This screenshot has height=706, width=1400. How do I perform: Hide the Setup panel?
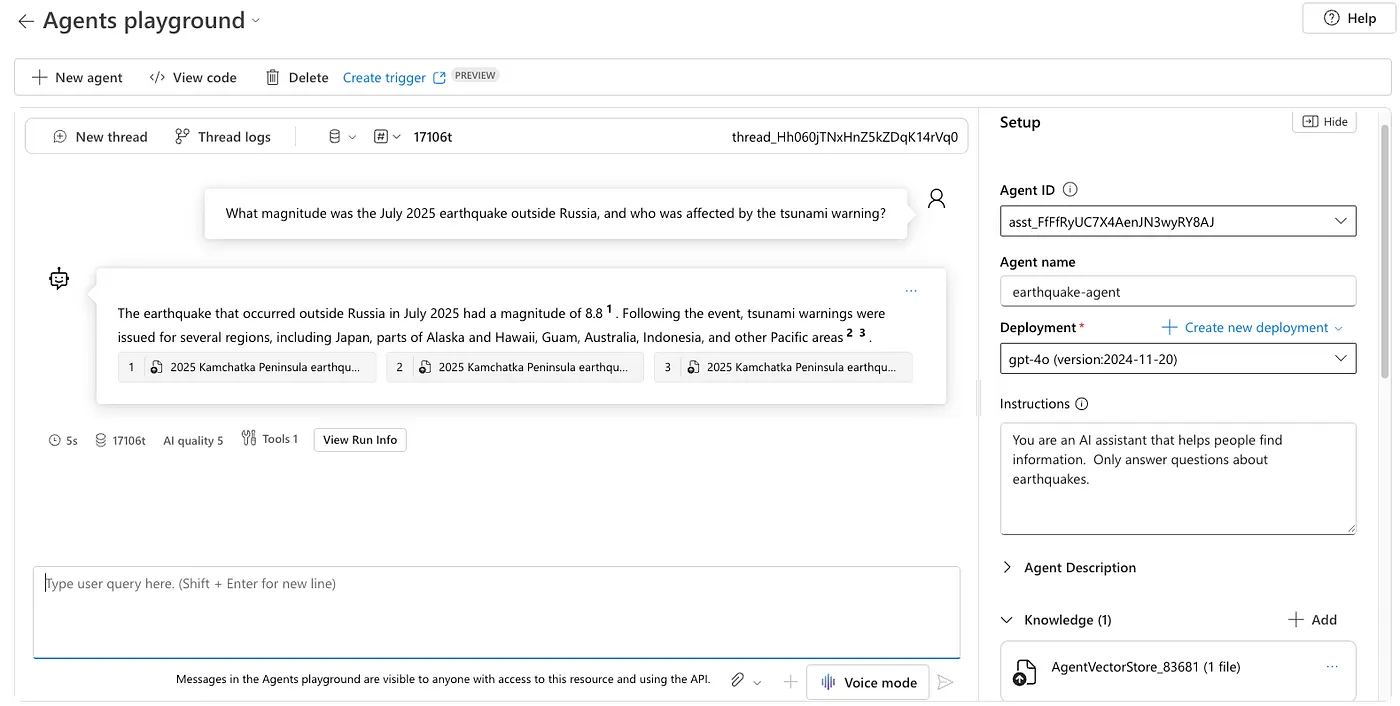tap(1324, 122)
